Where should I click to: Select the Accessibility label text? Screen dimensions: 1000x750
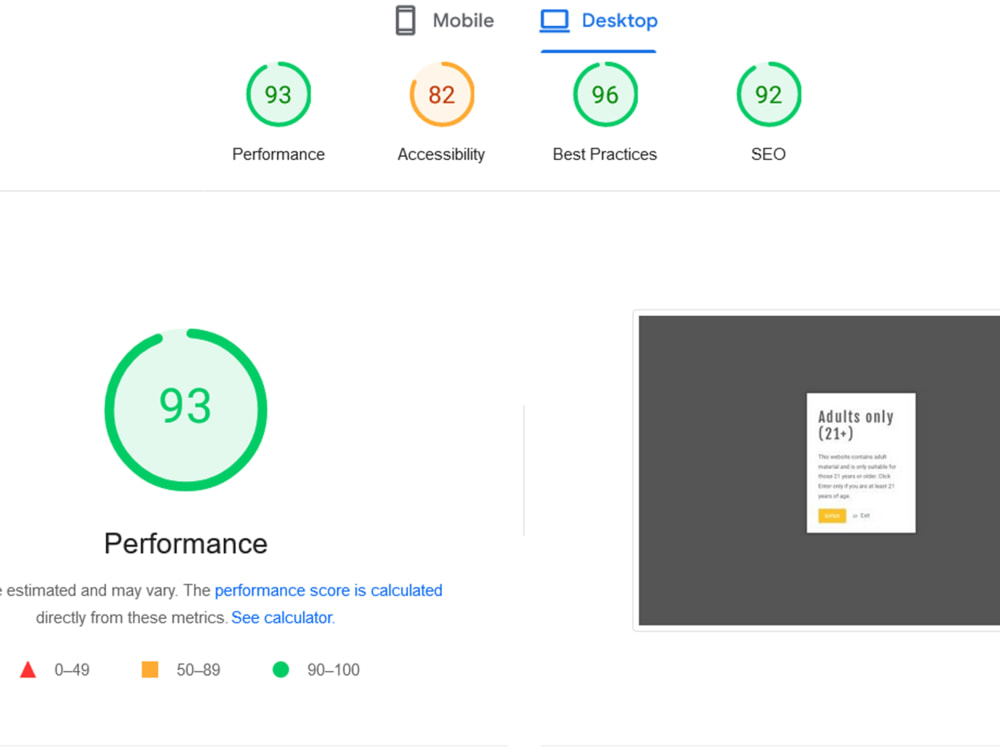441,154
